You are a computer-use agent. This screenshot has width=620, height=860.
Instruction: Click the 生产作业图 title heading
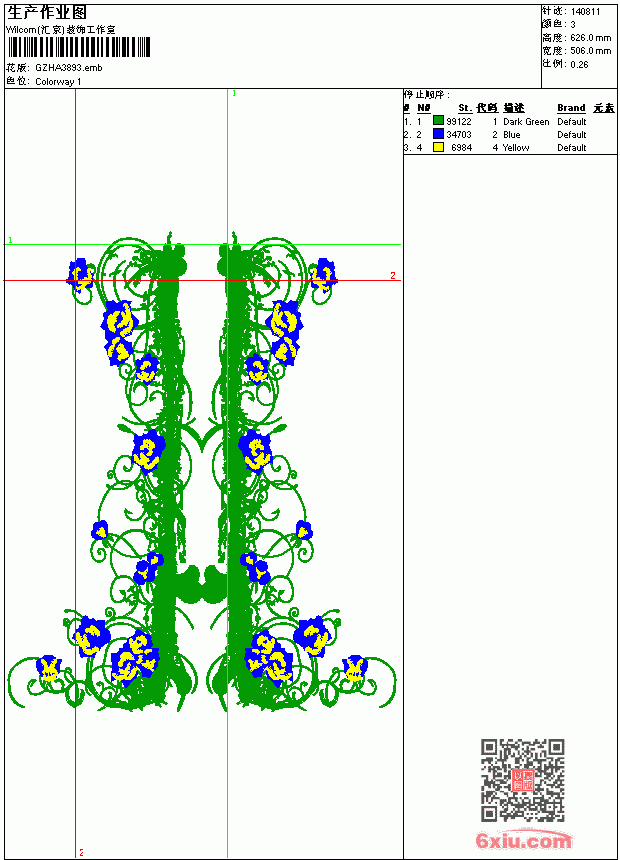coord(47,13)
